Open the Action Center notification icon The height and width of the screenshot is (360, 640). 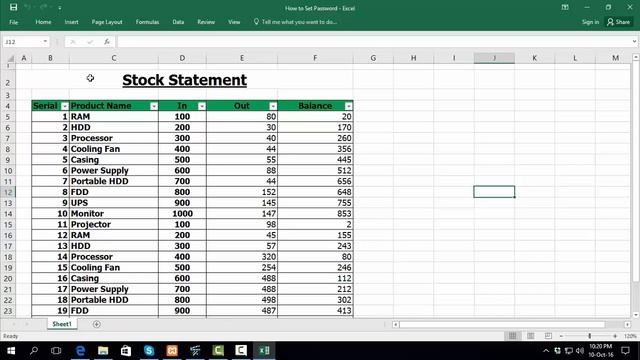click(625, 351)
